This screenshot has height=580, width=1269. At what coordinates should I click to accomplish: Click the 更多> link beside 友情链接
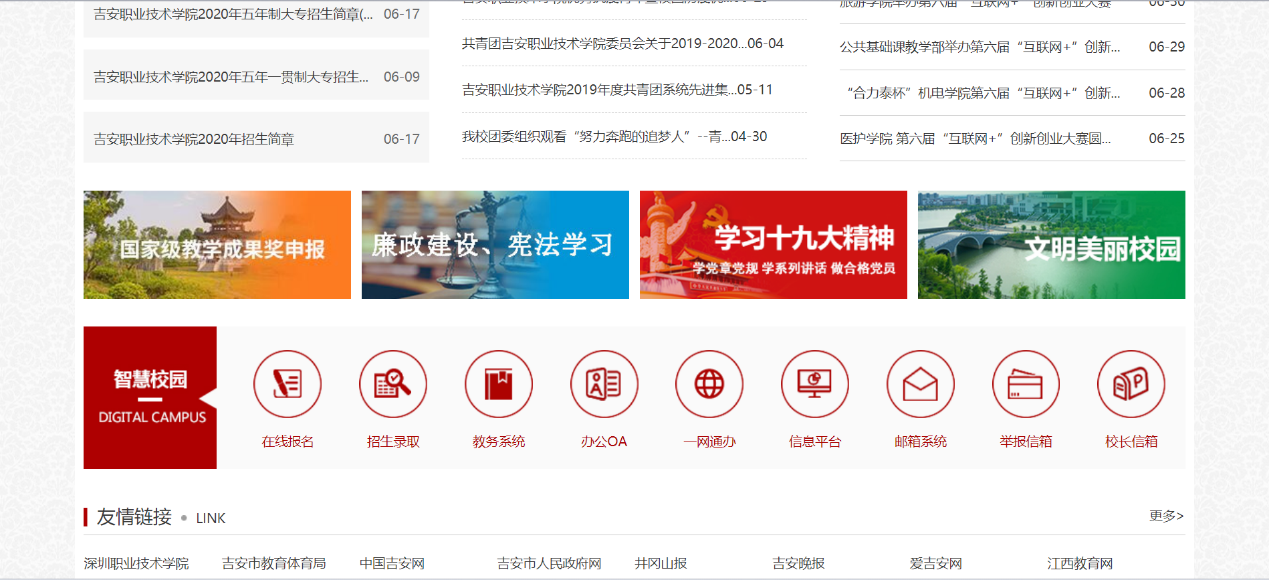(x=1166, y=516)
